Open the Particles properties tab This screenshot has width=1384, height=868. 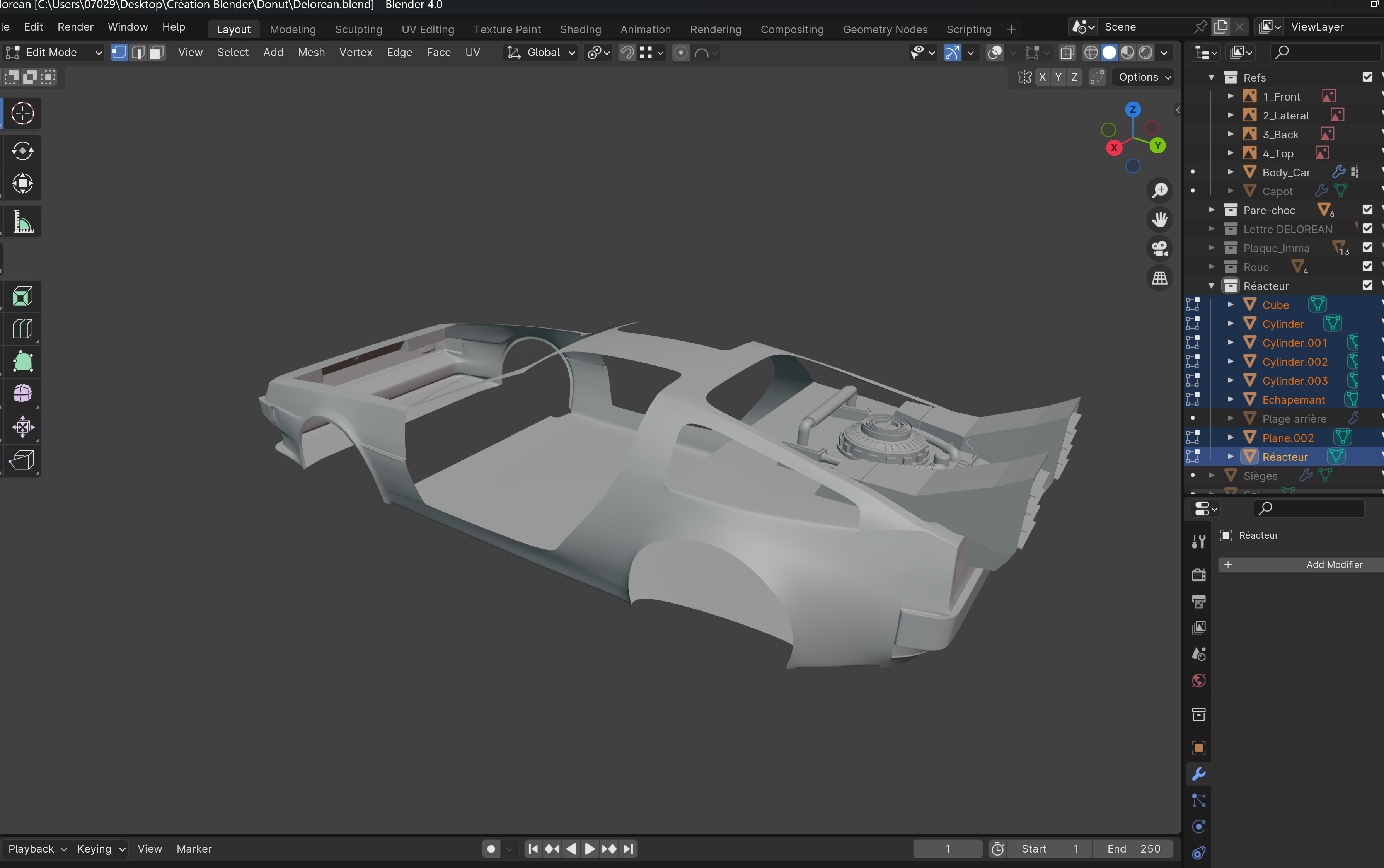pos(1198,800)
